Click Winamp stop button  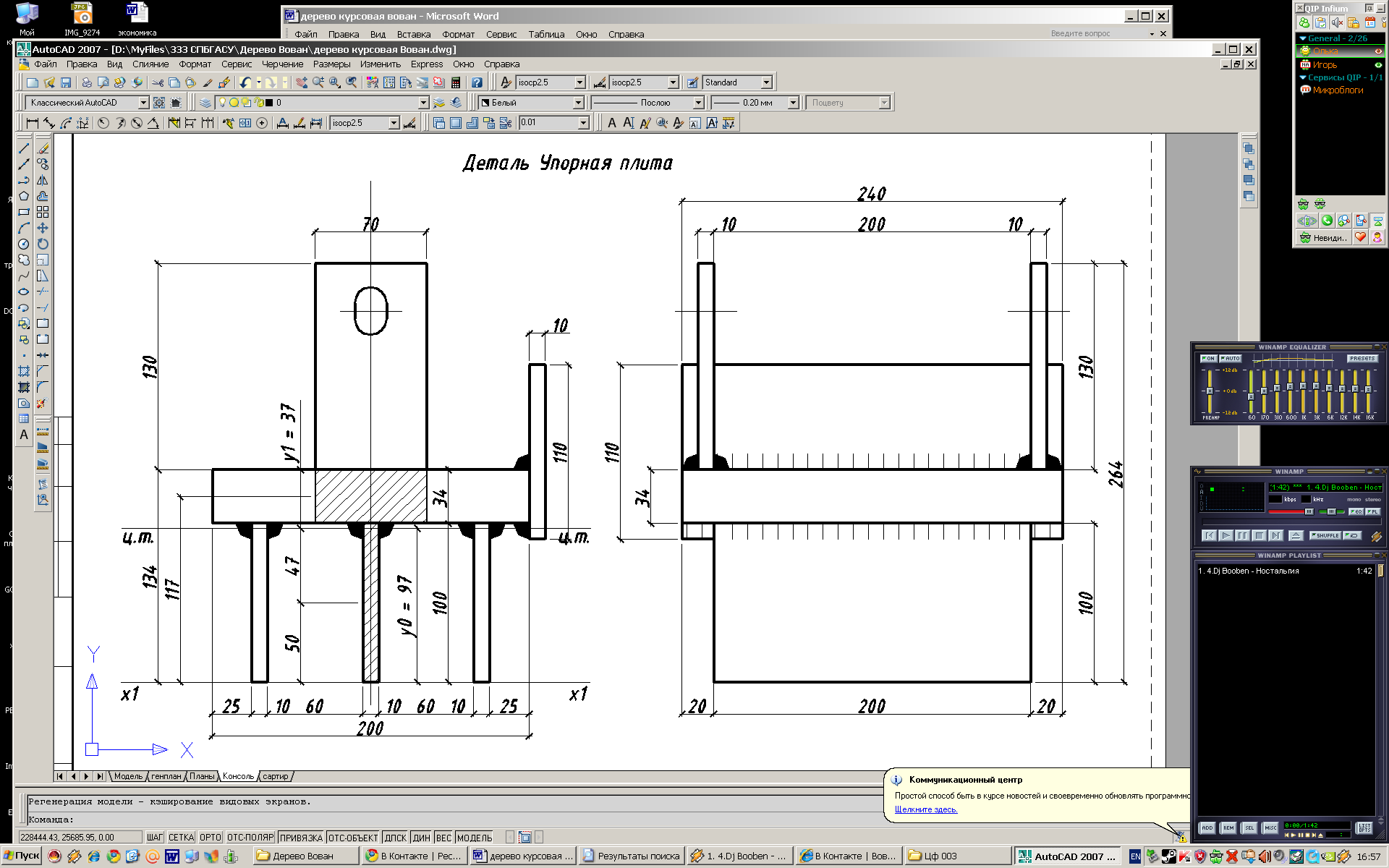coord(1259,536)
